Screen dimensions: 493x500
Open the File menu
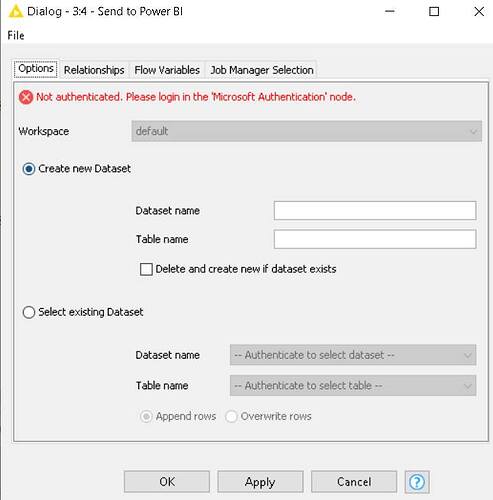[x=16, y=35]
